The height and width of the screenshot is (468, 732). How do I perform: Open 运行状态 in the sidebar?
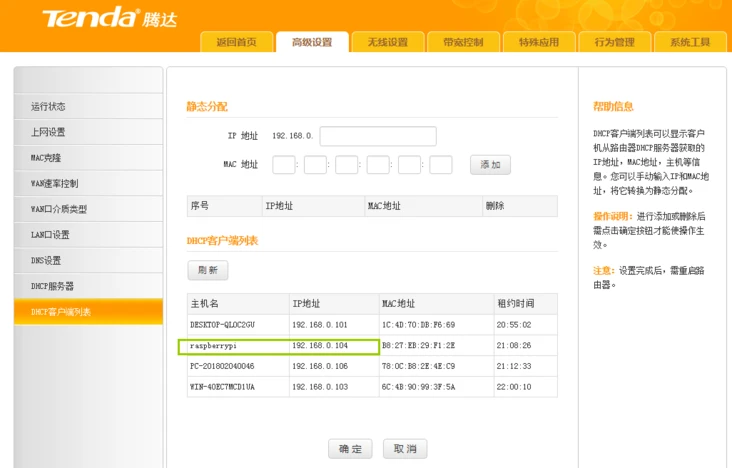point(88,106)
